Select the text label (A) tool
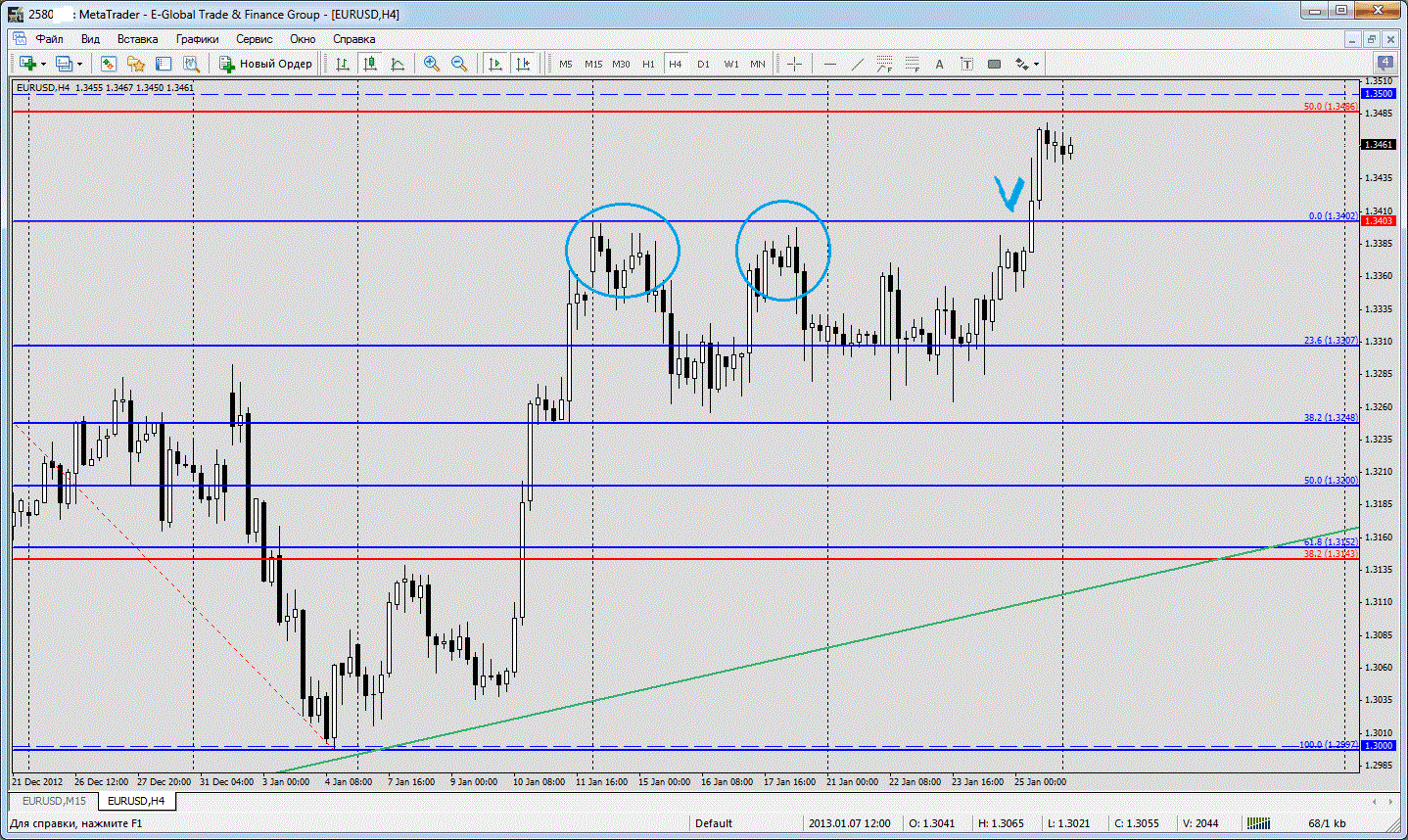Screen dimensions: 1408x840 939,64
